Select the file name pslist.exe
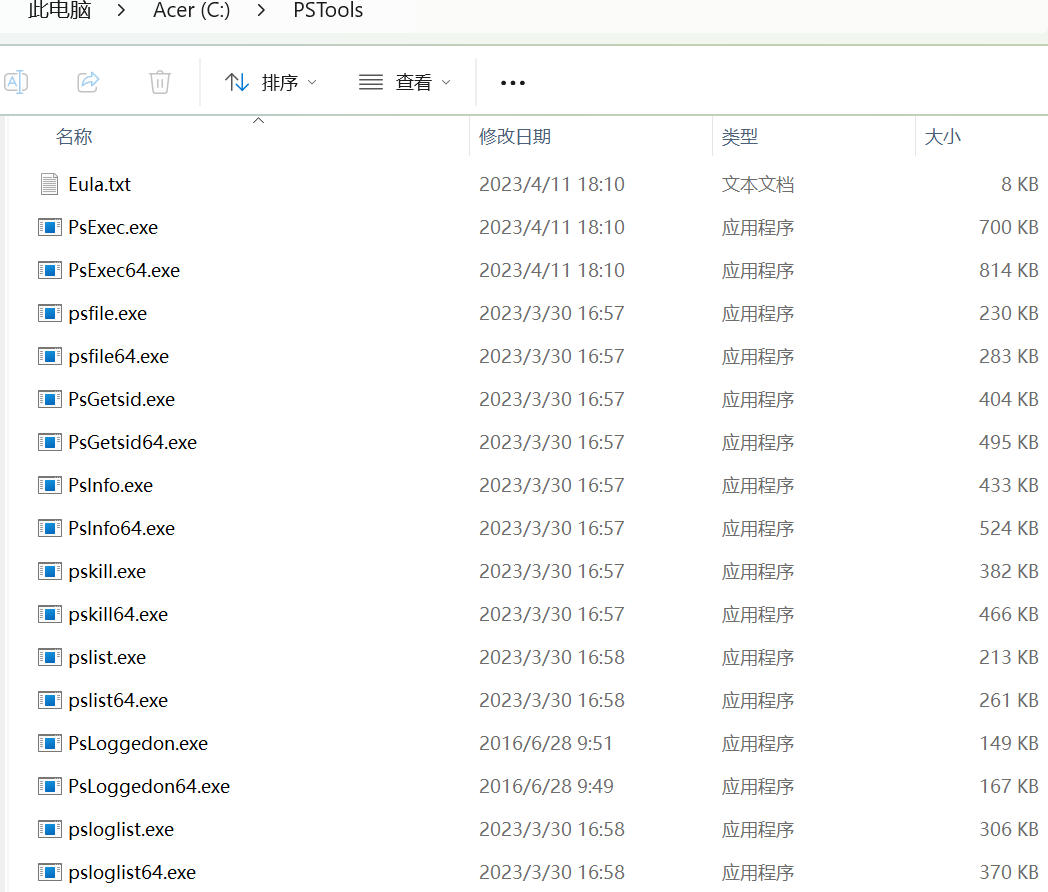The height and width of the screenshot is (892, 1048). pyautogui.click(x=107, y=657)
